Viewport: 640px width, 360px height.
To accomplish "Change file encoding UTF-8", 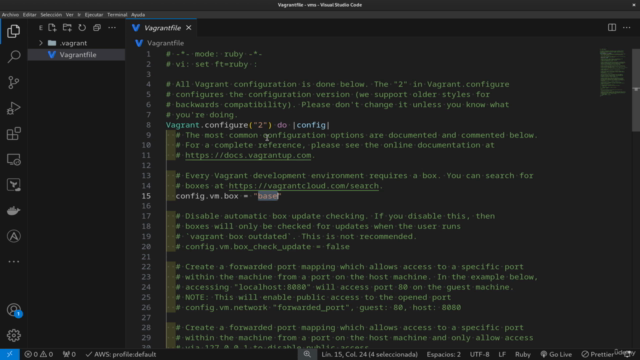I will click(479, 354).
